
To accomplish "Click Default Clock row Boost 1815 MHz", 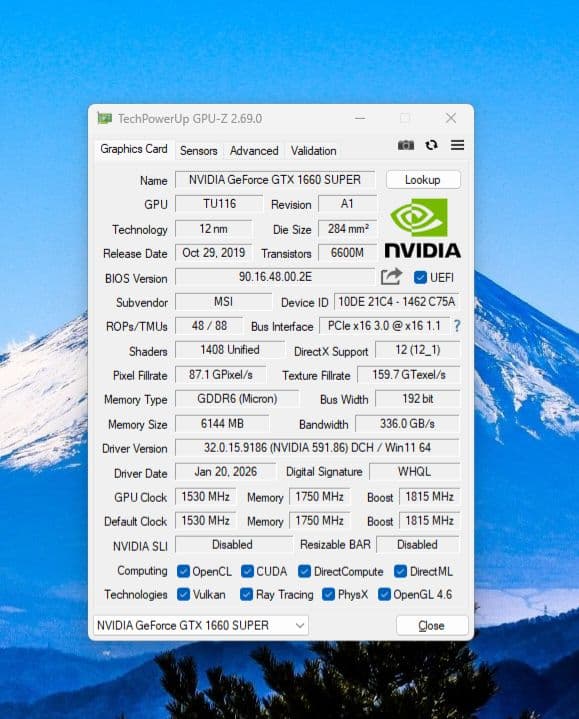I will pos(430,521).
